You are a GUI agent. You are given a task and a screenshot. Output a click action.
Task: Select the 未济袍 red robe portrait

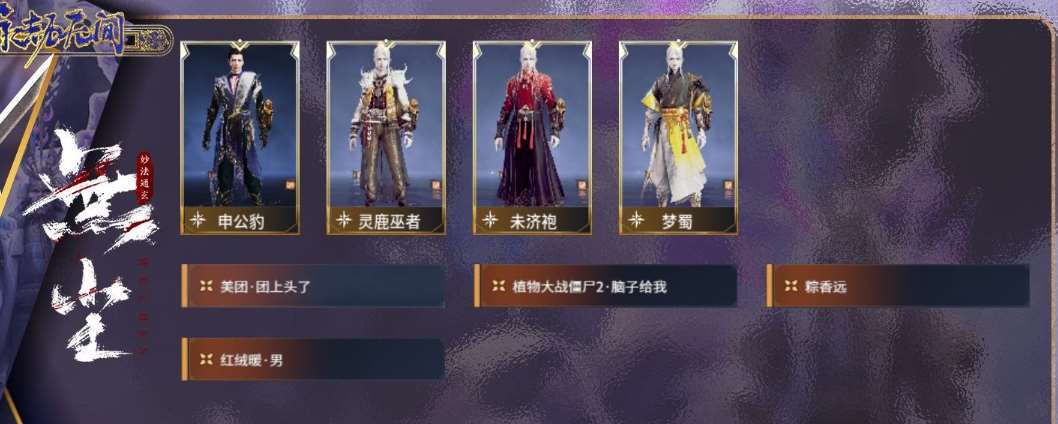(x=532, y=138)
